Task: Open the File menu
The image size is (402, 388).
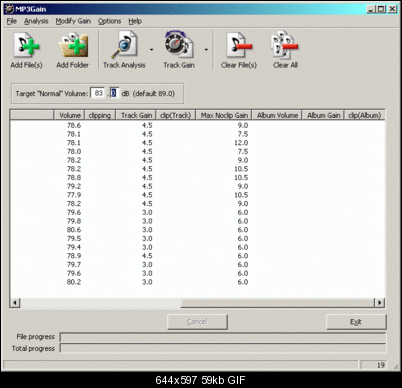Action: (12, 21)
